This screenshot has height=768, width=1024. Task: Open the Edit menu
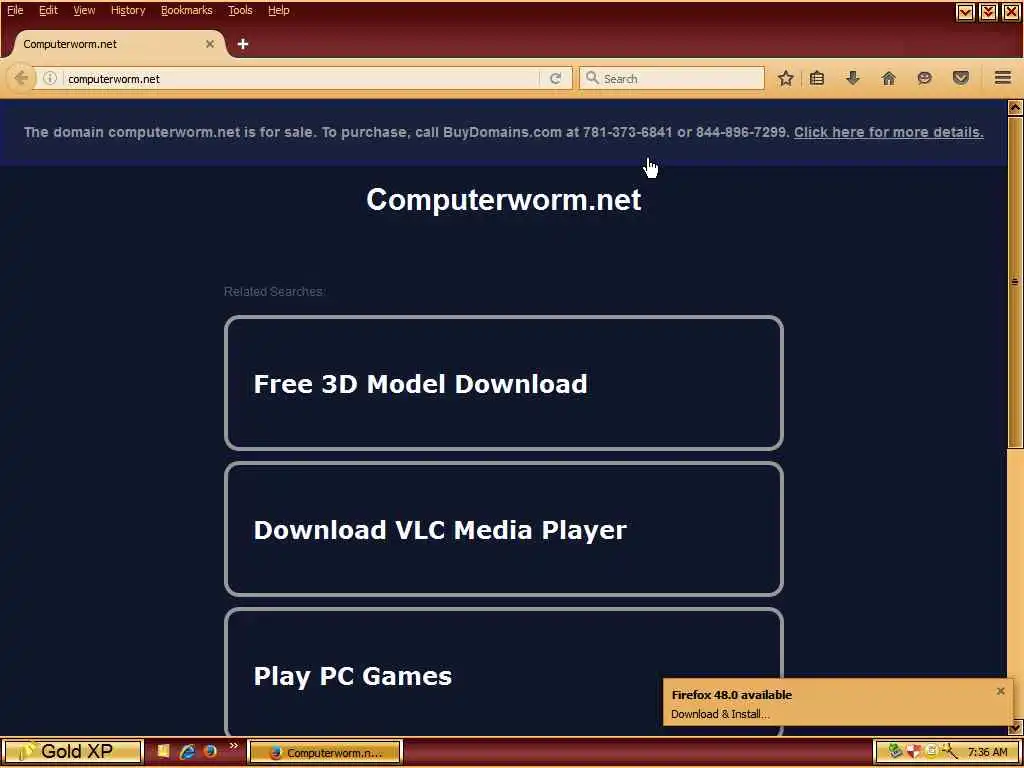pos(48,10)
